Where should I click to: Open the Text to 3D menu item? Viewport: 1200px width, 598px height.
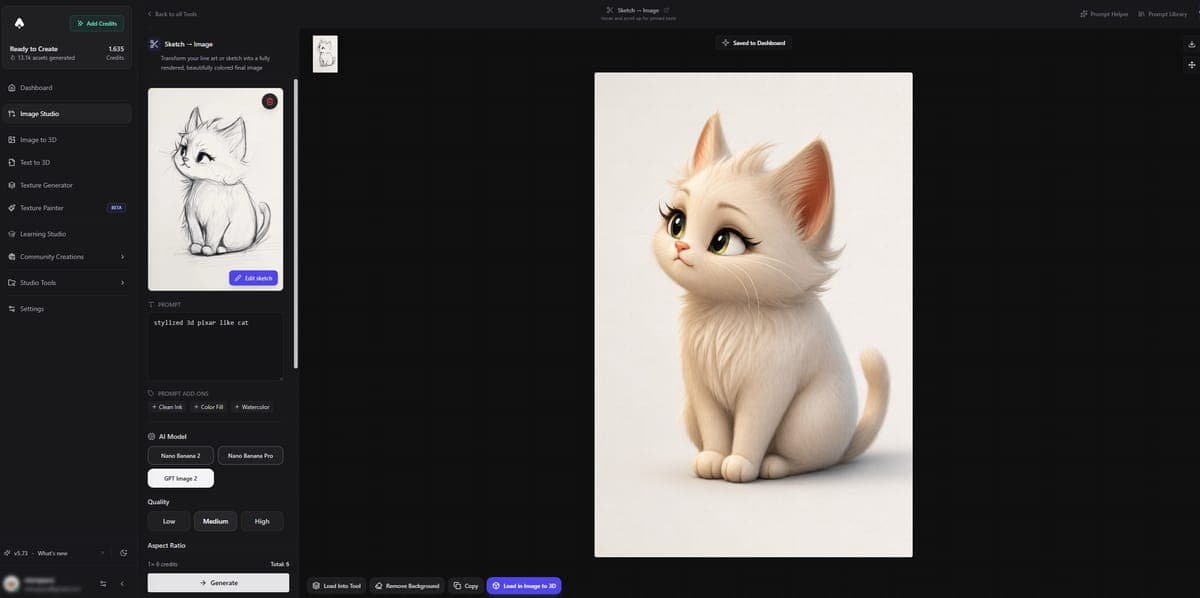pos(67,162)
